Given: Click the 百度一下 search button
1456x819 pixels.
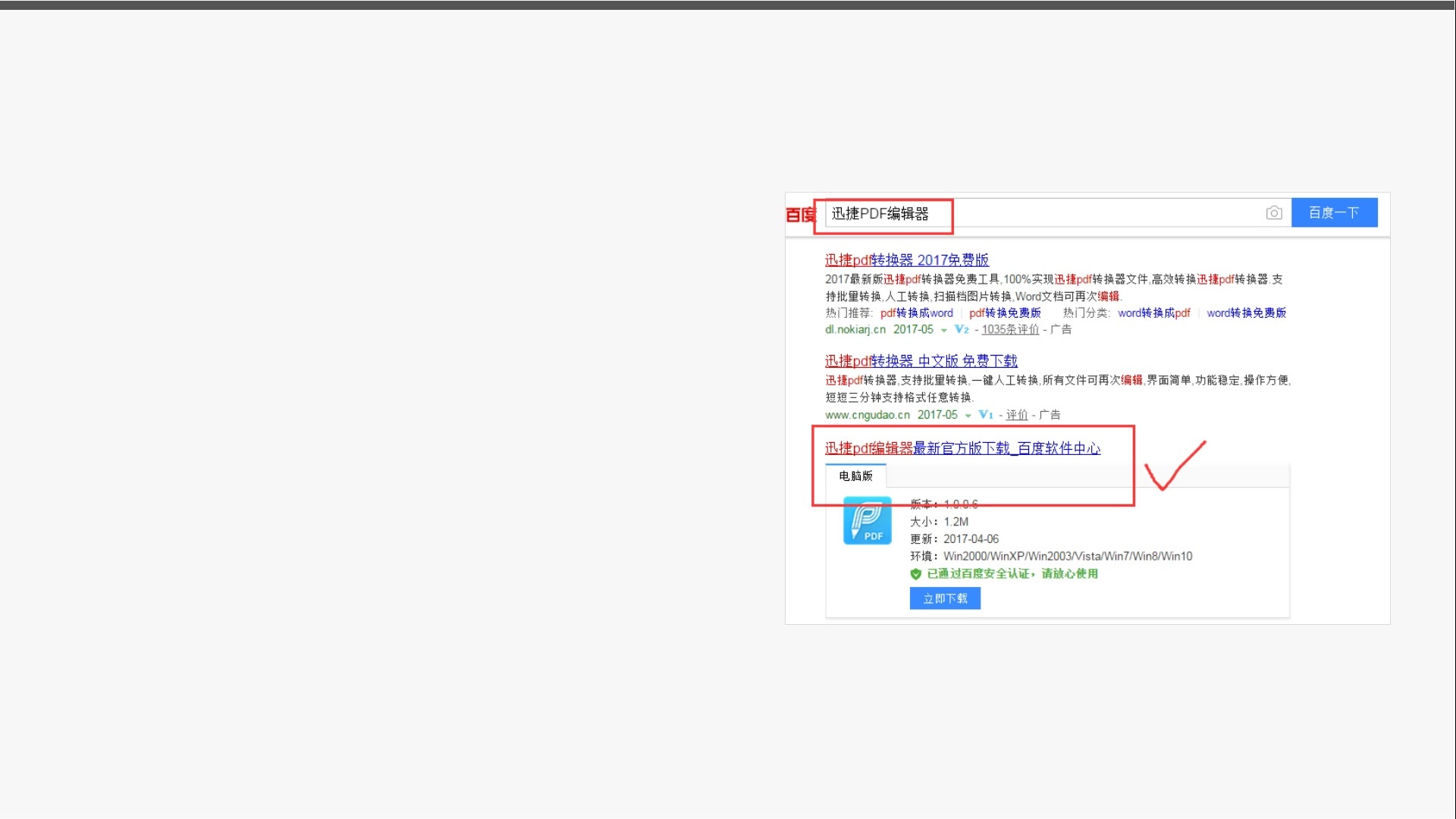Looking at the screenshot, I should [1334, 213].
